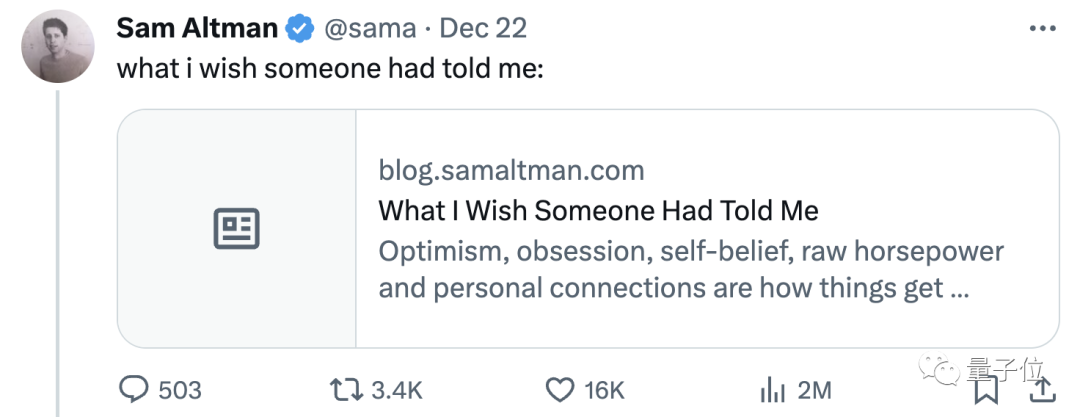Image resolution: width=1080 pixels, height=417 pixels.
Task: Open tweet analytics via the bar chart icon
Action: click(x=772, y=389)
